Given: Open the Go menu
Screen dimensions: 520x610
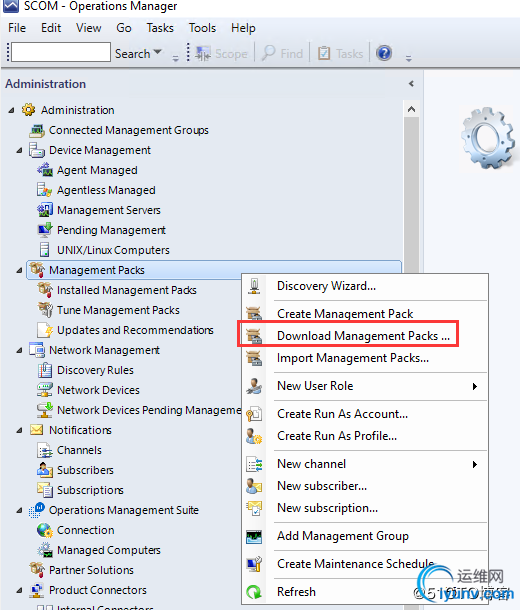Looking at the screenshot, I should click(x=124, y=28).
